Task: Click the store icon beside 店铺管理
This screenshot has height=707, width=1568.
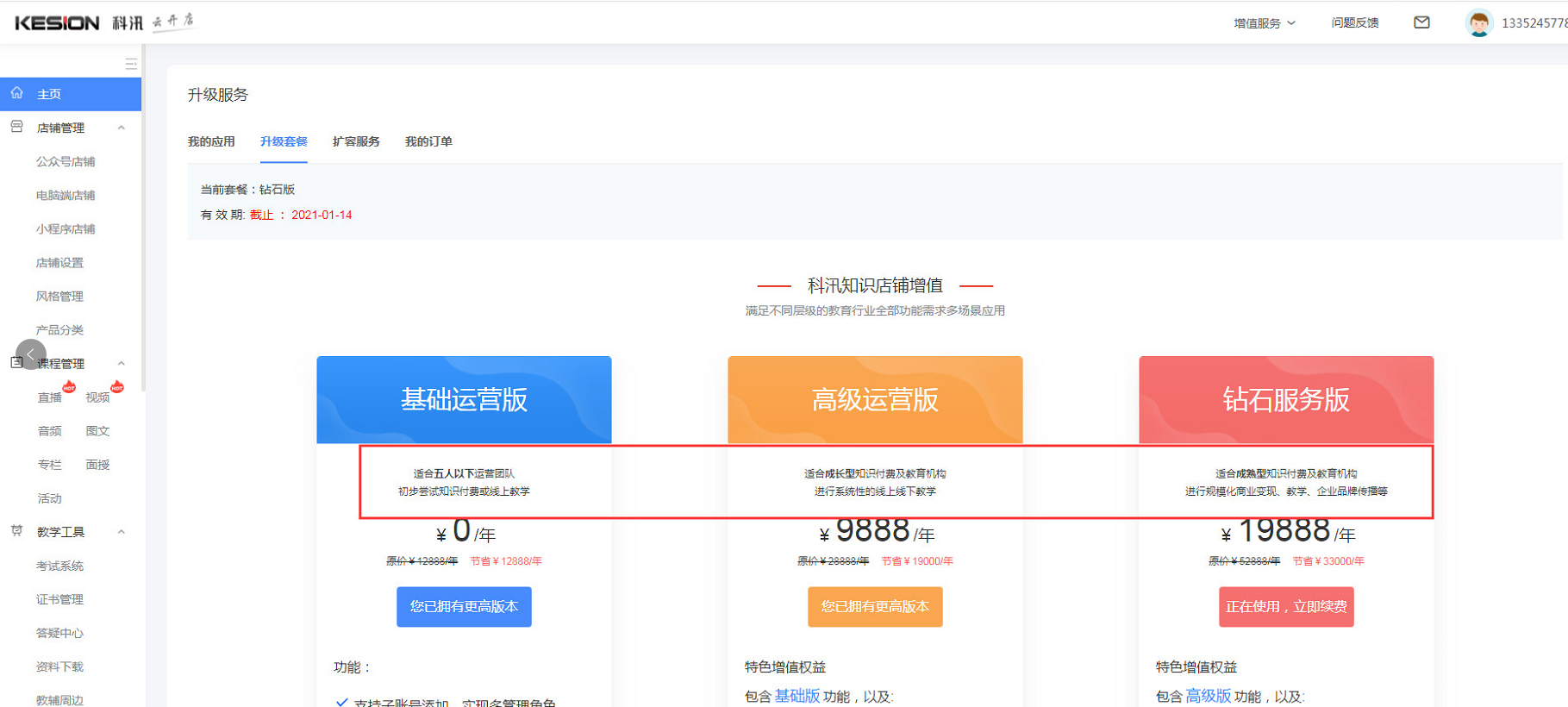Action: point(17,127)
